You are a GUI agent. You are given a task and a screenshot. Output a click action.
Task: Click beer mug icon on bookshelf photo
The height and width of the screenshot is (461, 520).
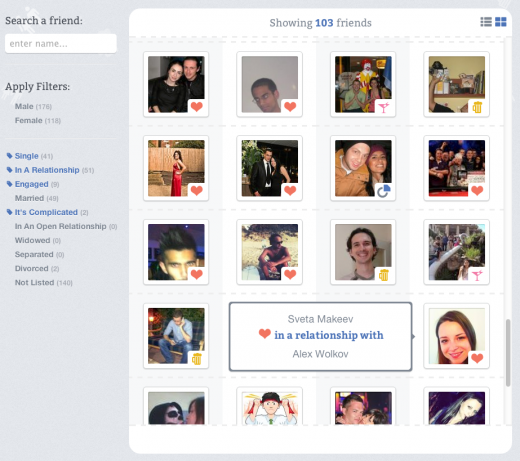point(477,107)
